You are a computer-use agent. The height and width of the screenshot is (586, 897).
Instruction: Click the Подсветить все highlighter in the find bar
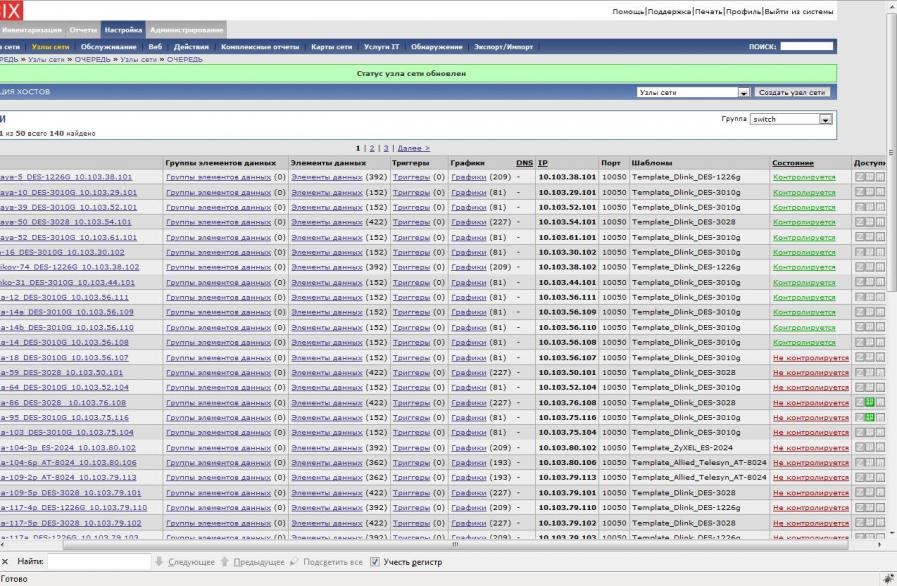pos(296,562)
